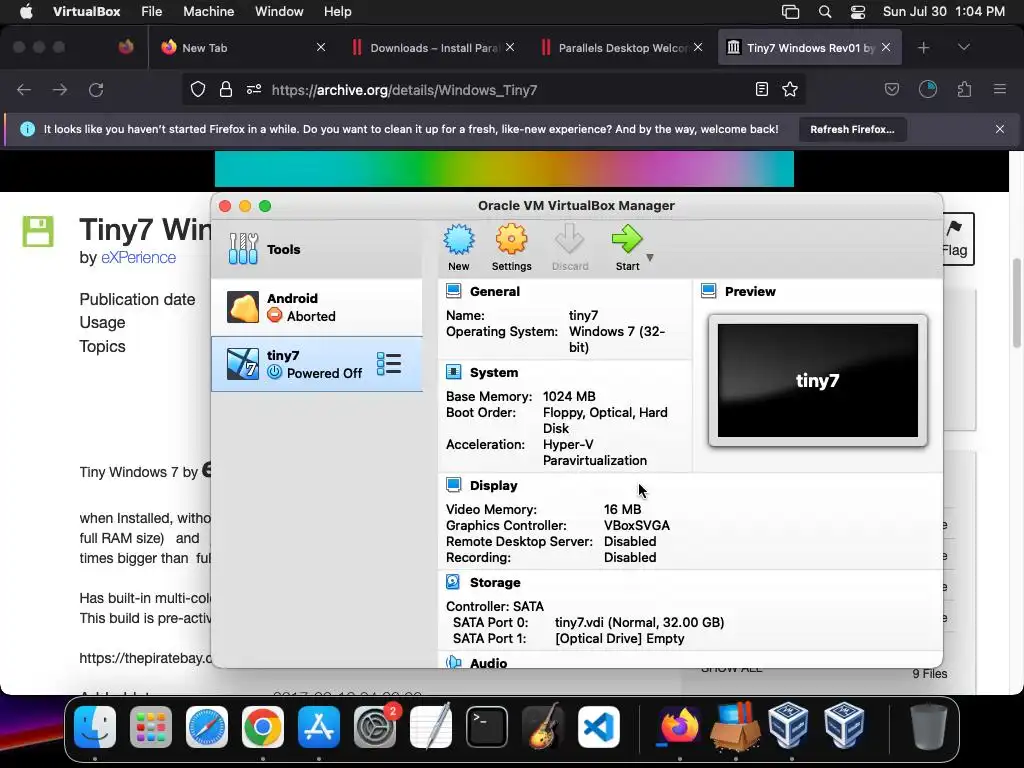This screenshot has width=1024, height=768.
Task: Switch to Parallels Desktop Welcome tab
Action: (620, 48)
